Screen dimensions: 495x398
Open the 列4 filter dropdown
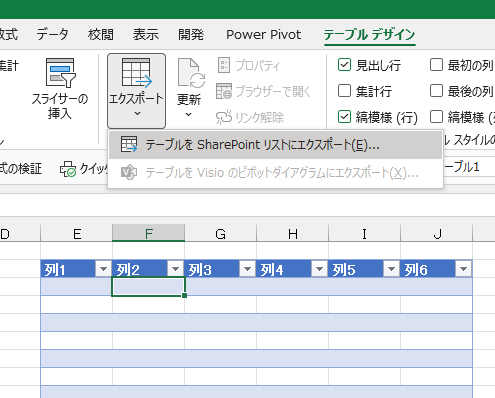click(x=319, y=269)
